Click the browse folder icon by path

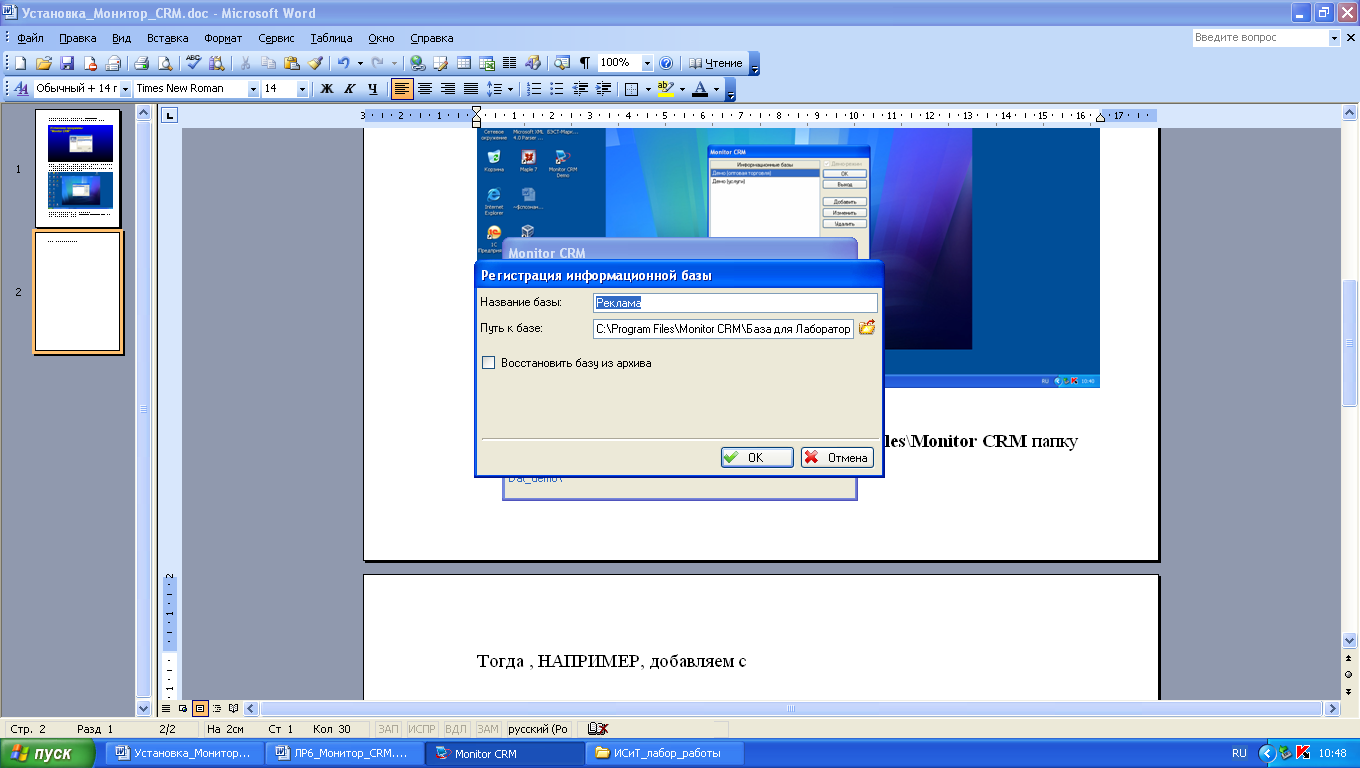pyautogui.click(x=867, y=327)
